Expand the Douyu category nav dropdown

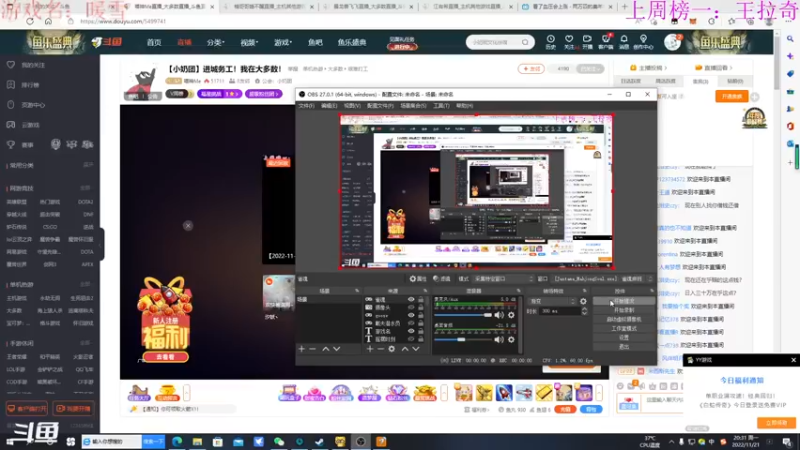pos(215,42)
